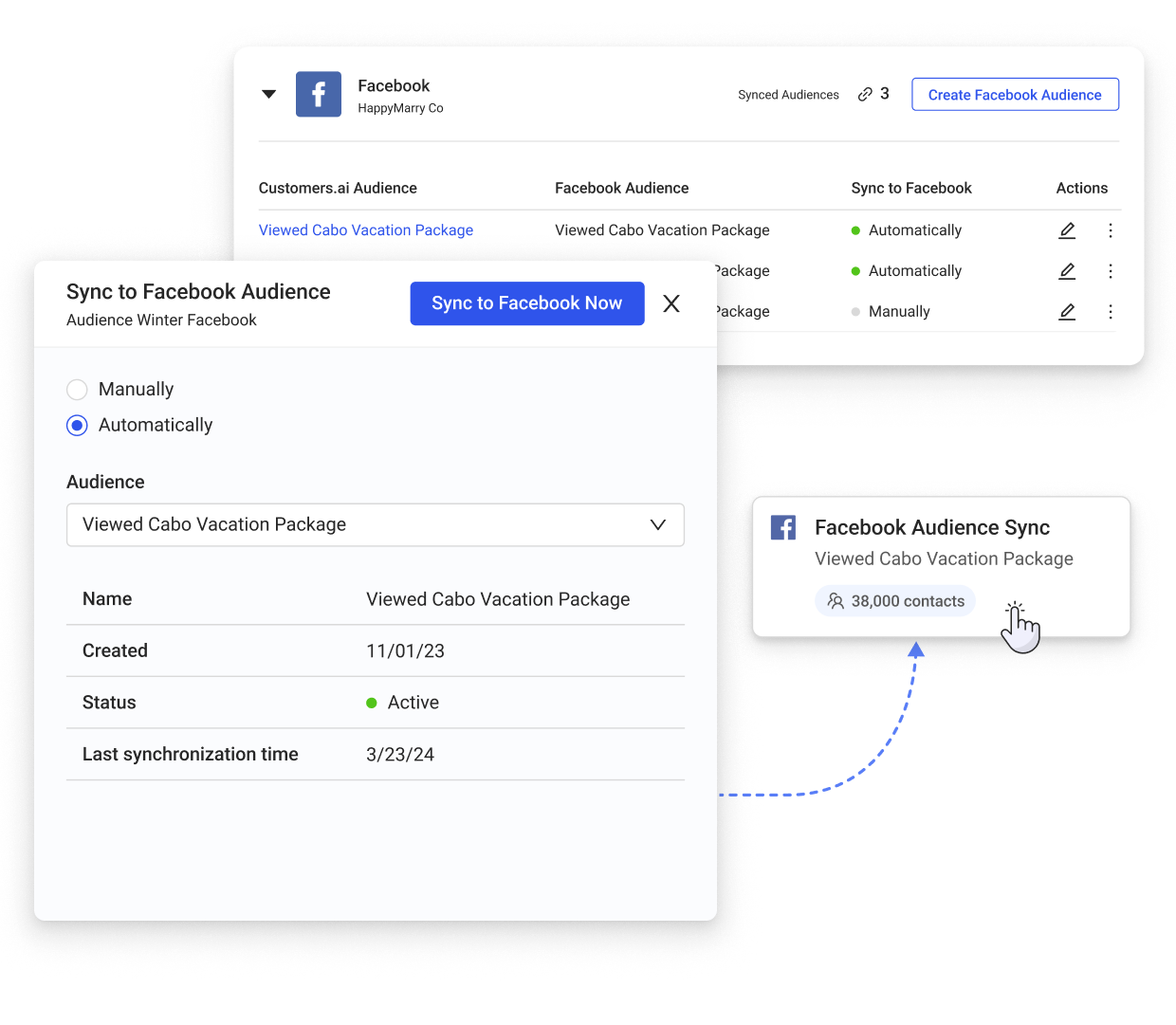Image resolution: width=1176 pixels, height=1025 pixels.
Task: Open three-dot menu for the Manually synced row
Action: 1111,312
